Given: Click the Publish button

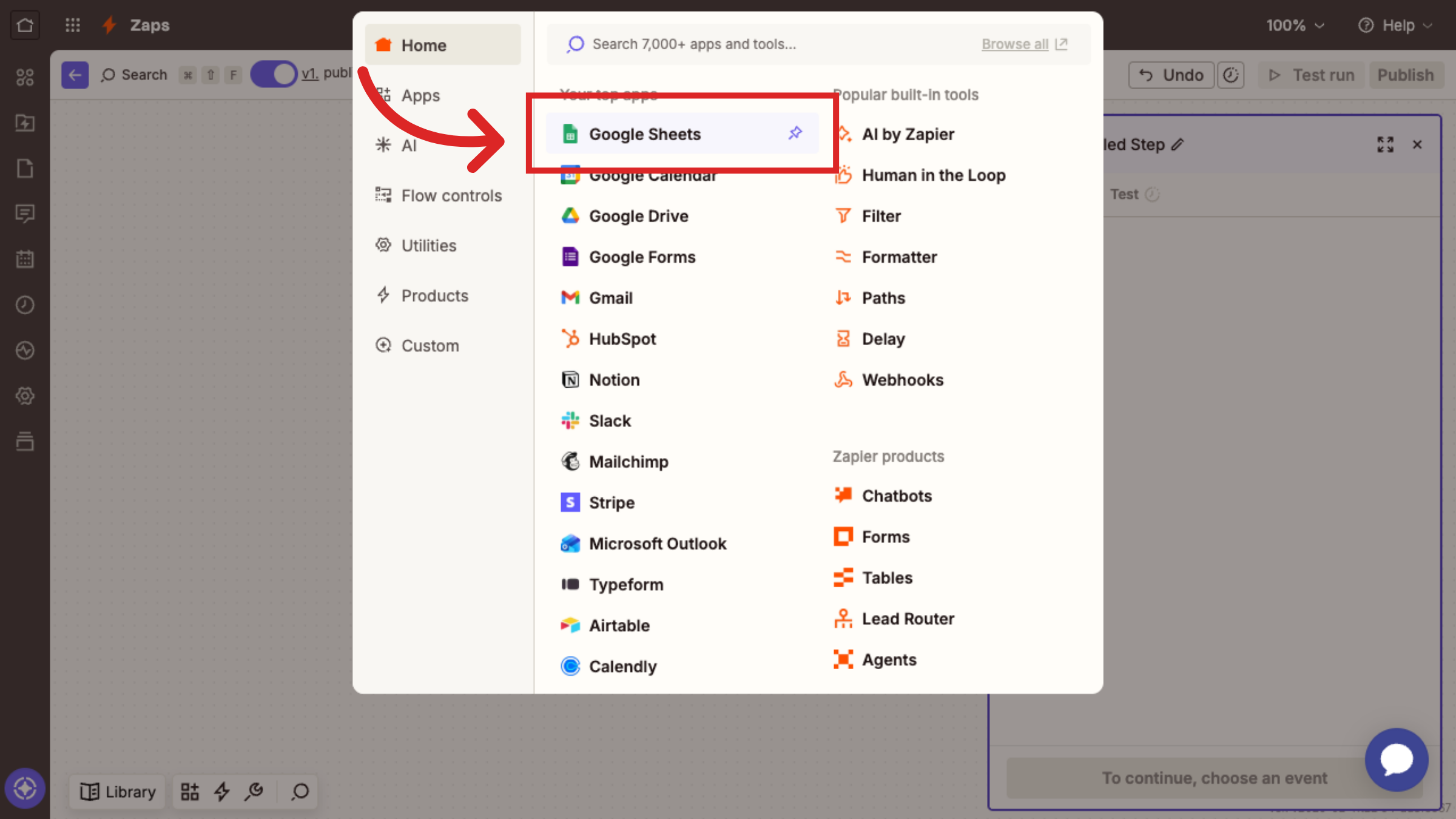Looking at the screenshot, I should pos(1406,75).
